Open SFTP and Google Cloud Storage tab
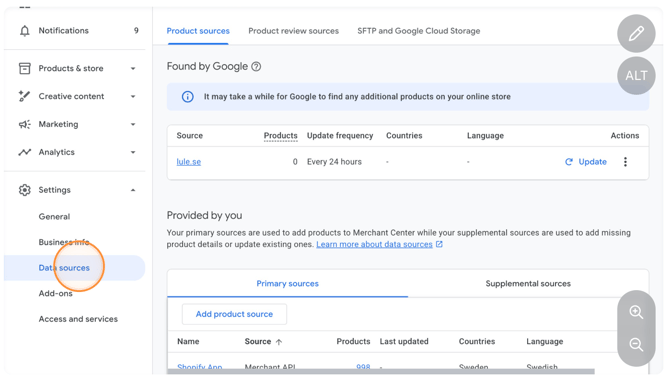 coord(419,31)
